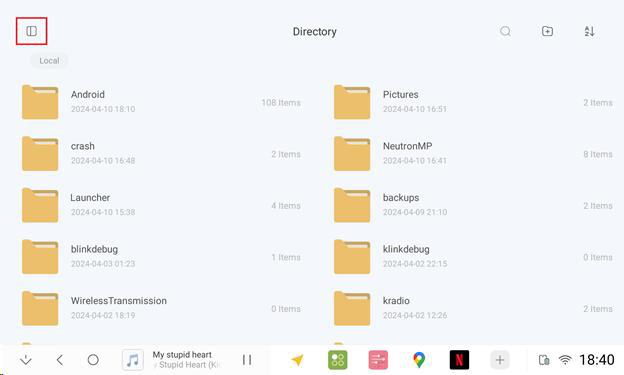624x375 pixels.
Task: Open the Android folder icon
Action: [x=40, y=102]
